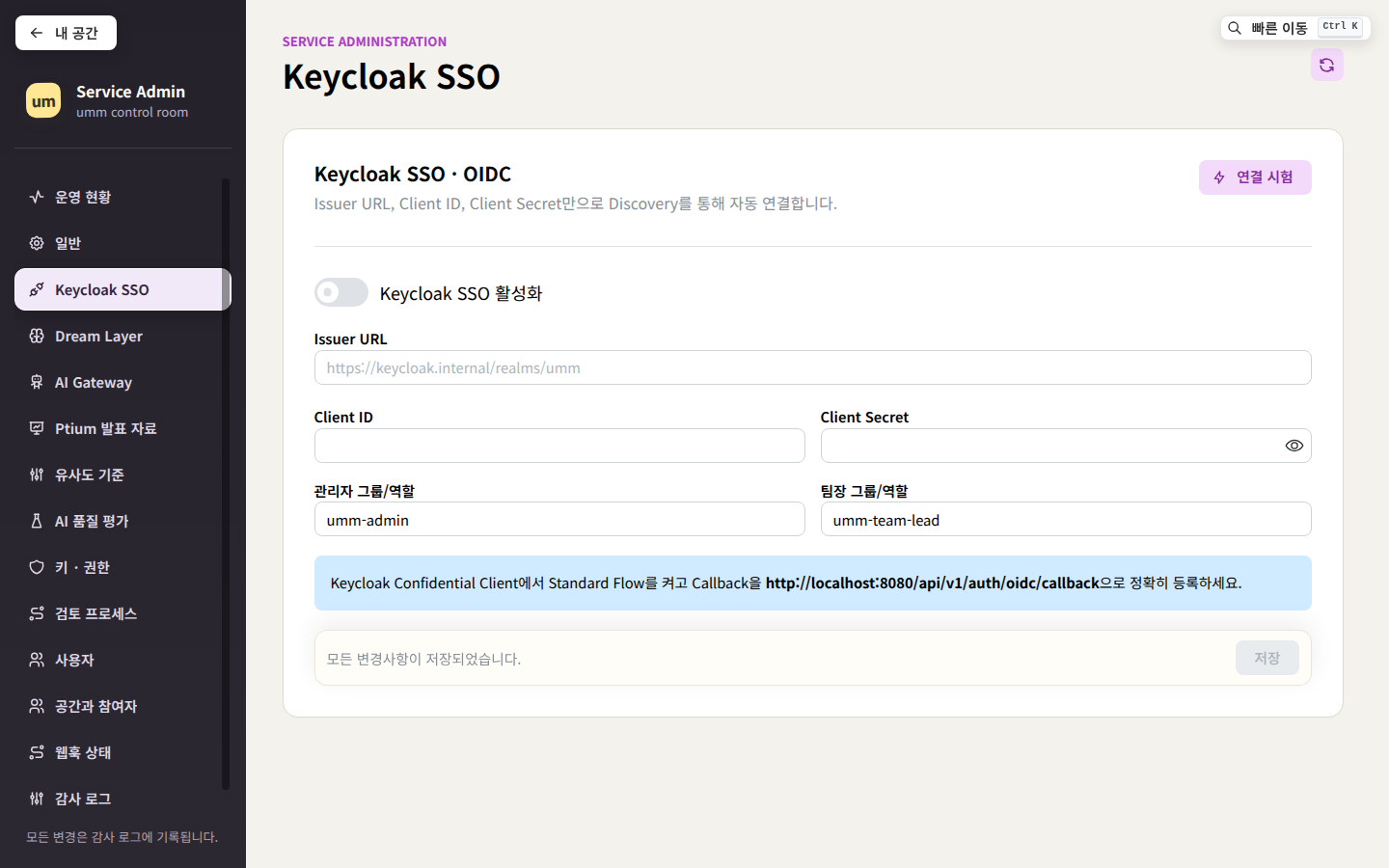
Task: Open 검토 프로세스 page
Action: [x=123, y=613]
